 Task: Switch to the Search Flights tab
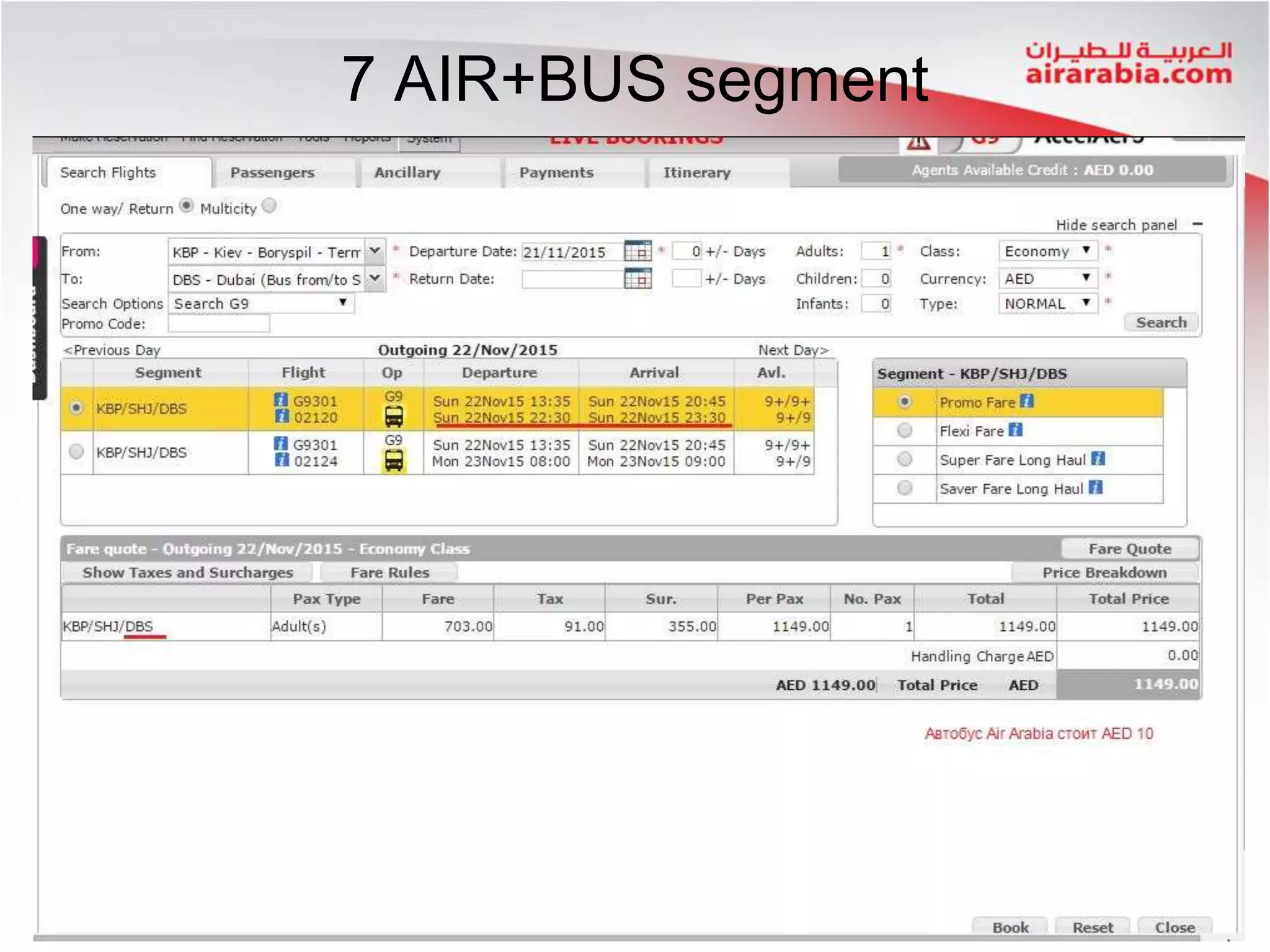[129, 172]
